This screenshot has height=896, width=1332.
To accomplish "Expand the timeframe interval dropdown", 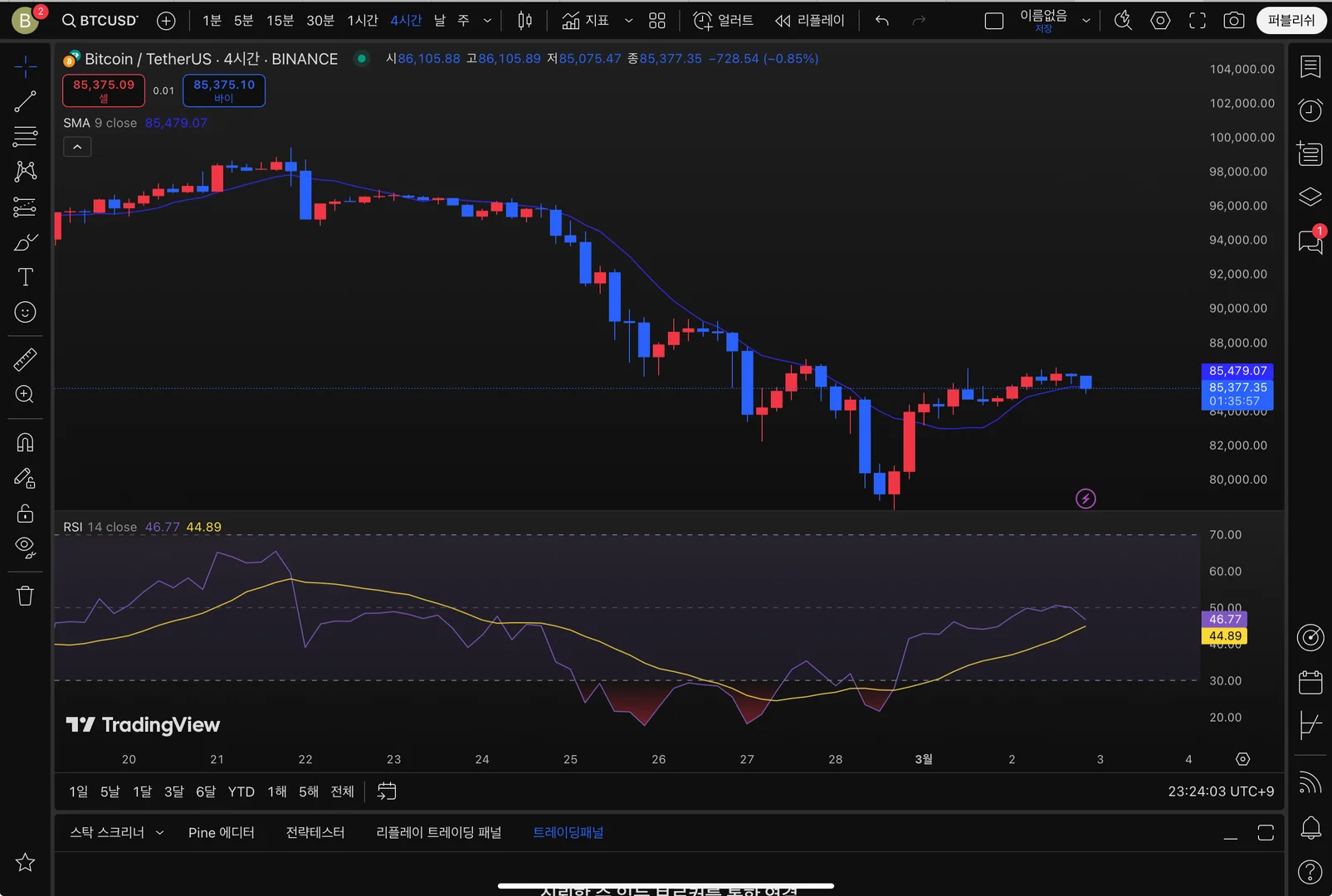I will (487, 21).
